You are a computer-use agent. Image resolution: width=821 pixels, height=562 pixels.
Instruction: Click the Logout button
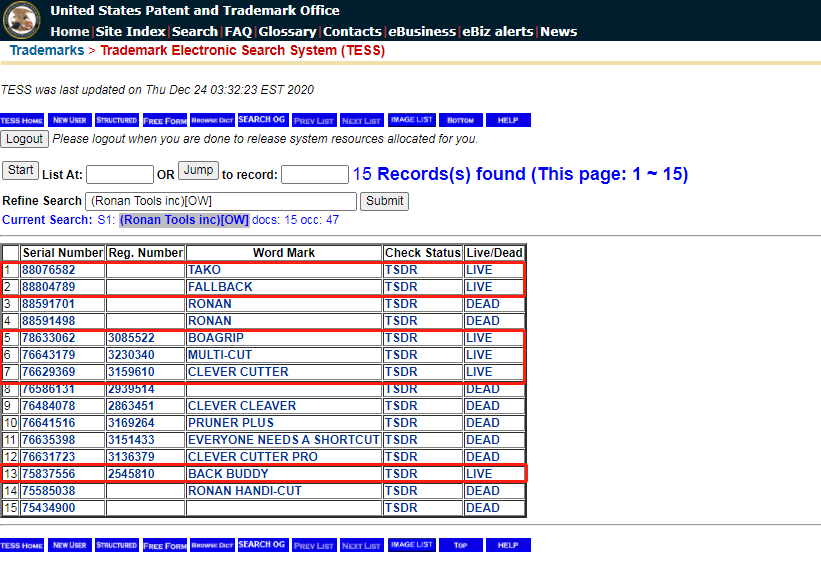24,139
